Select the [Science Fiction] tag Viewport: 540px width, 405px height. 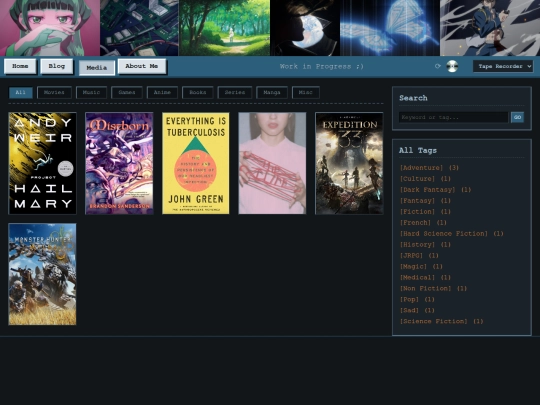click(x=434, y=322)
